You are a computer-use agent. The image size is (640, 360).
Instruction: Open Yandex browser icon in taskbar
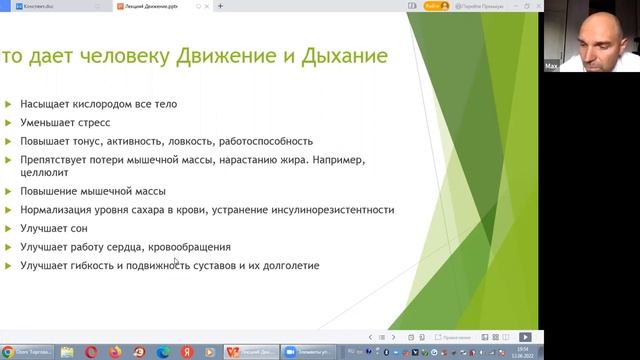(x=187, y=352)
